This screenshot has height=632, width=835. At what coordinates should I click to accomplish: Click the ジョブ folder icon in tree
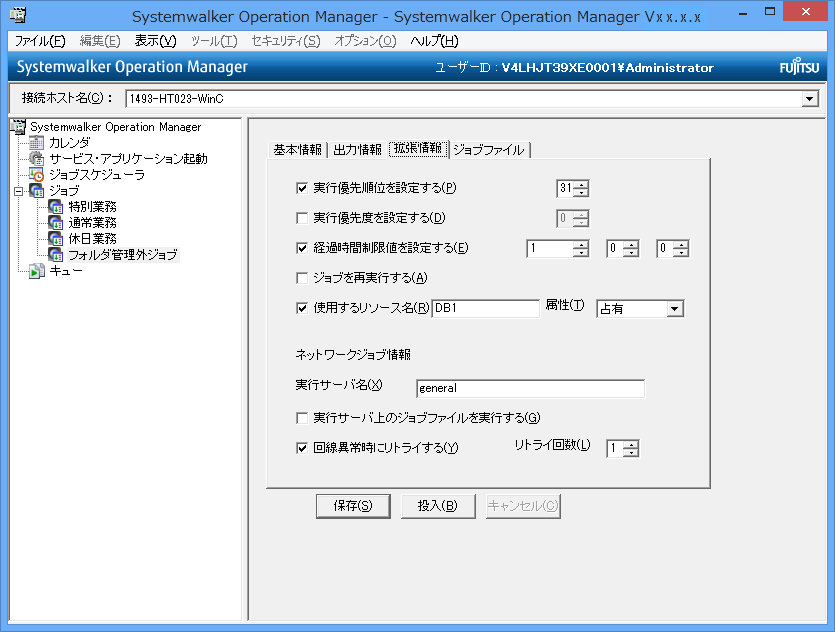pyautogui.click(x=37, y=191)
